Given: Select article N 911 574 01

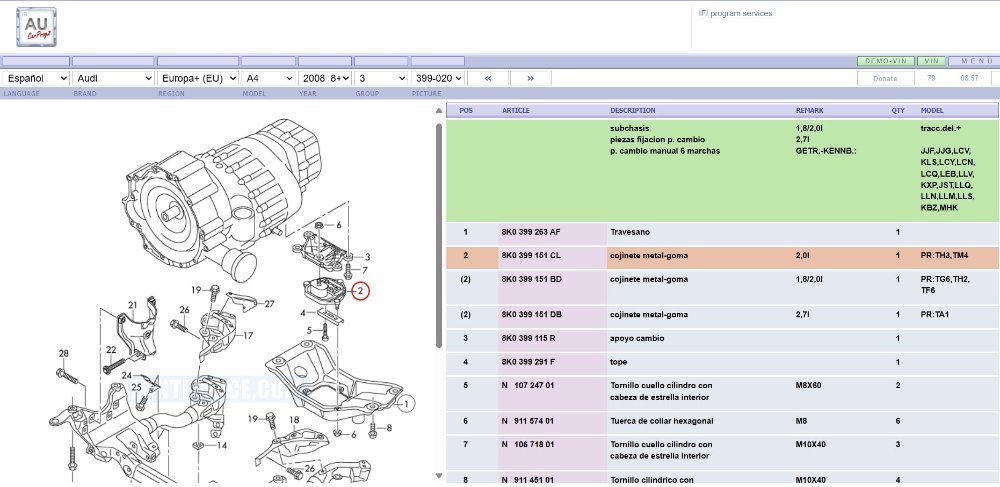Looking at the screenshot, I should click(x=527, y=421).
